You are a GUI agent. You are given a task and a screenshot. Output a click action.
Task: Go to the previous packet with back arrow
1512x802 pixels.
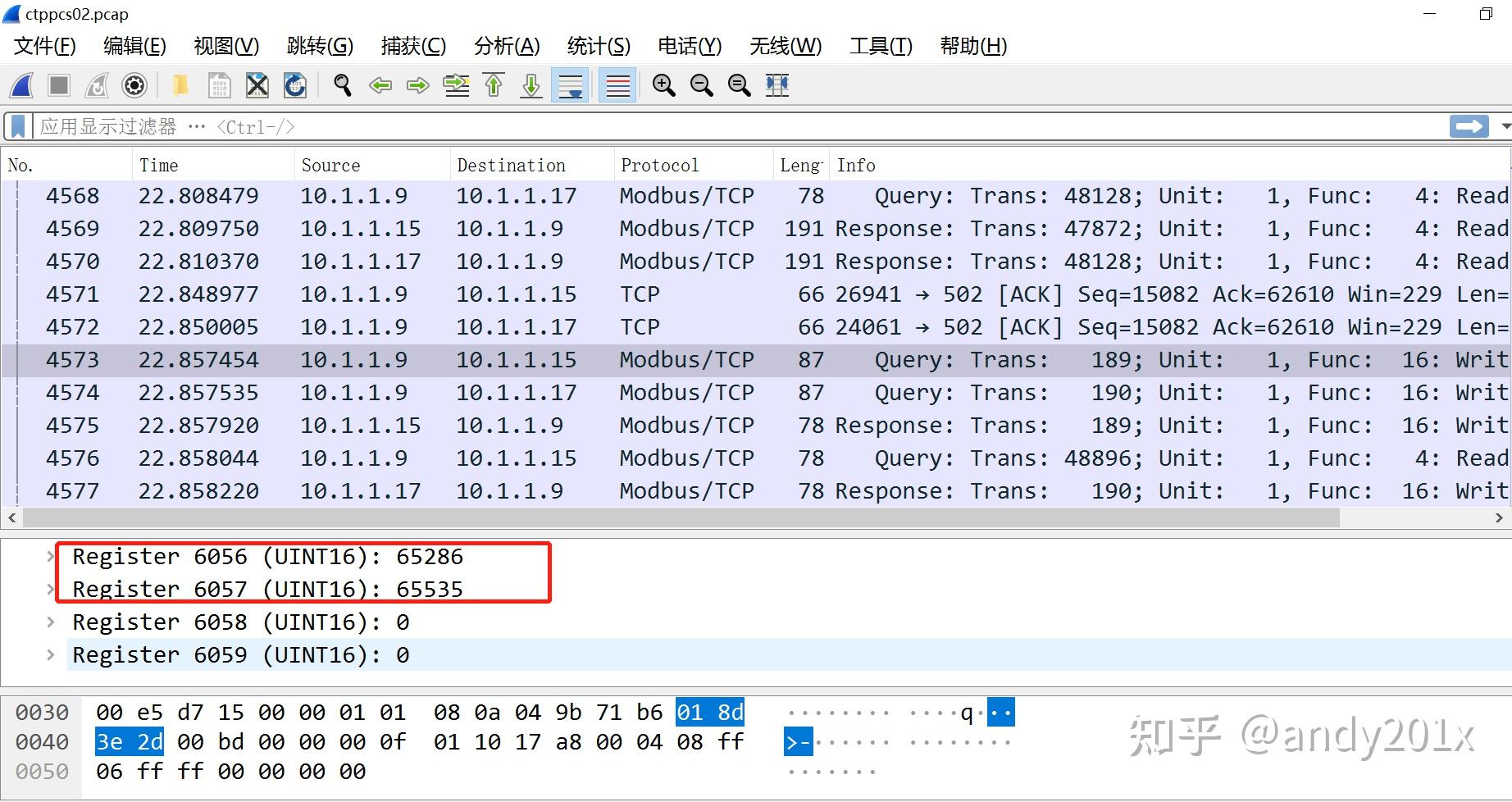[x=380, y=85]
